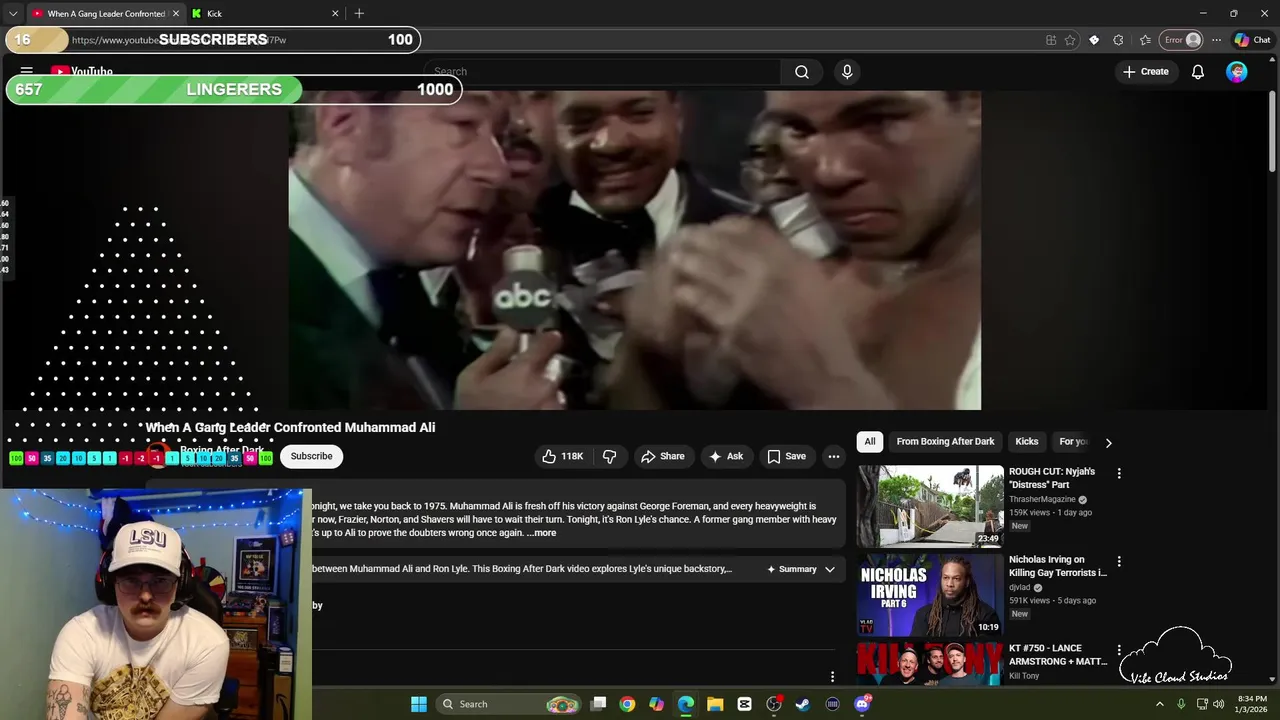Click the taskbar Search box

click(510, 704)
